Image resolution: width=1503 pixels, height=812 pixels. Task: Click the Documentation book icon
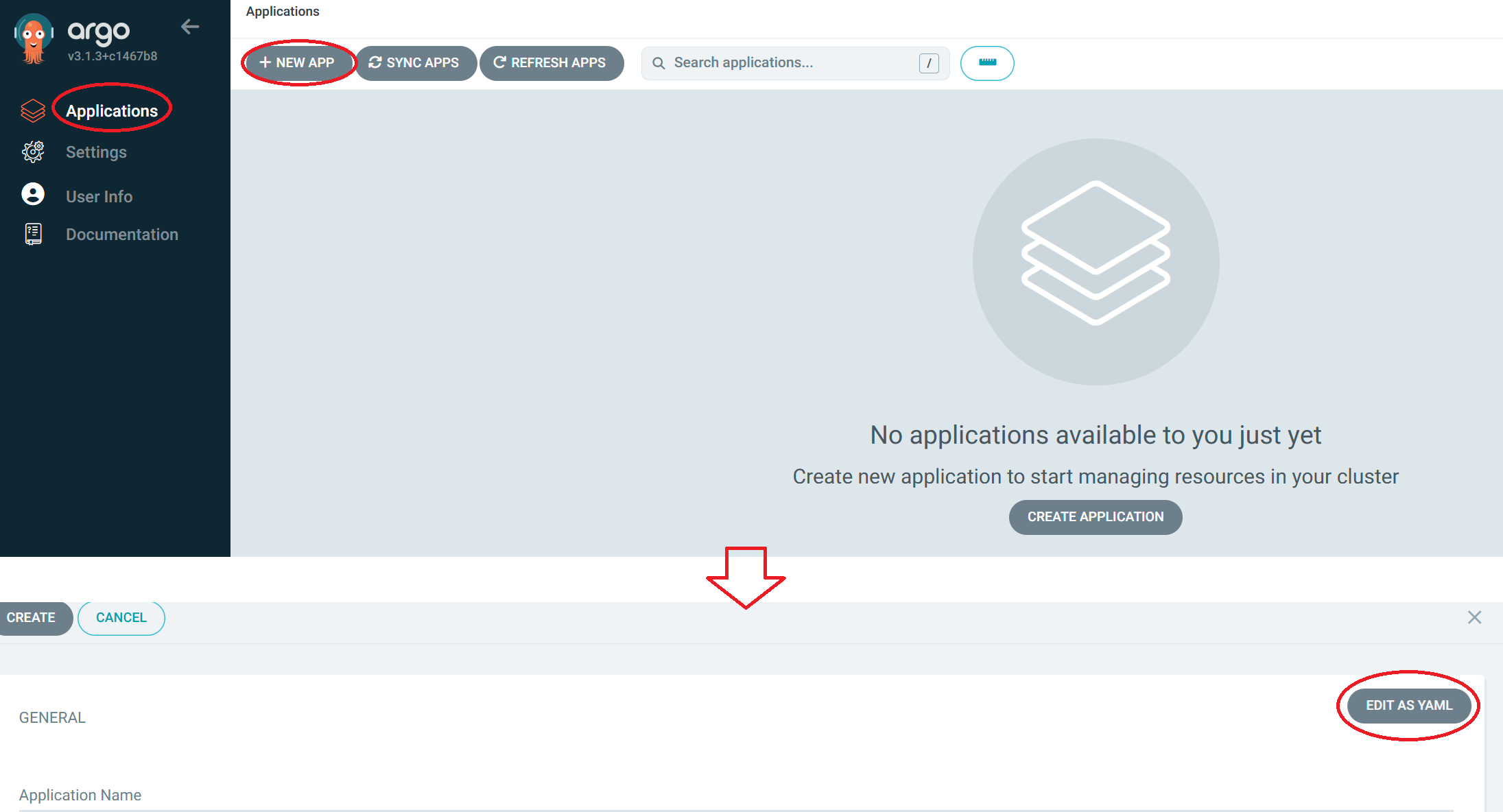(33, 234)
